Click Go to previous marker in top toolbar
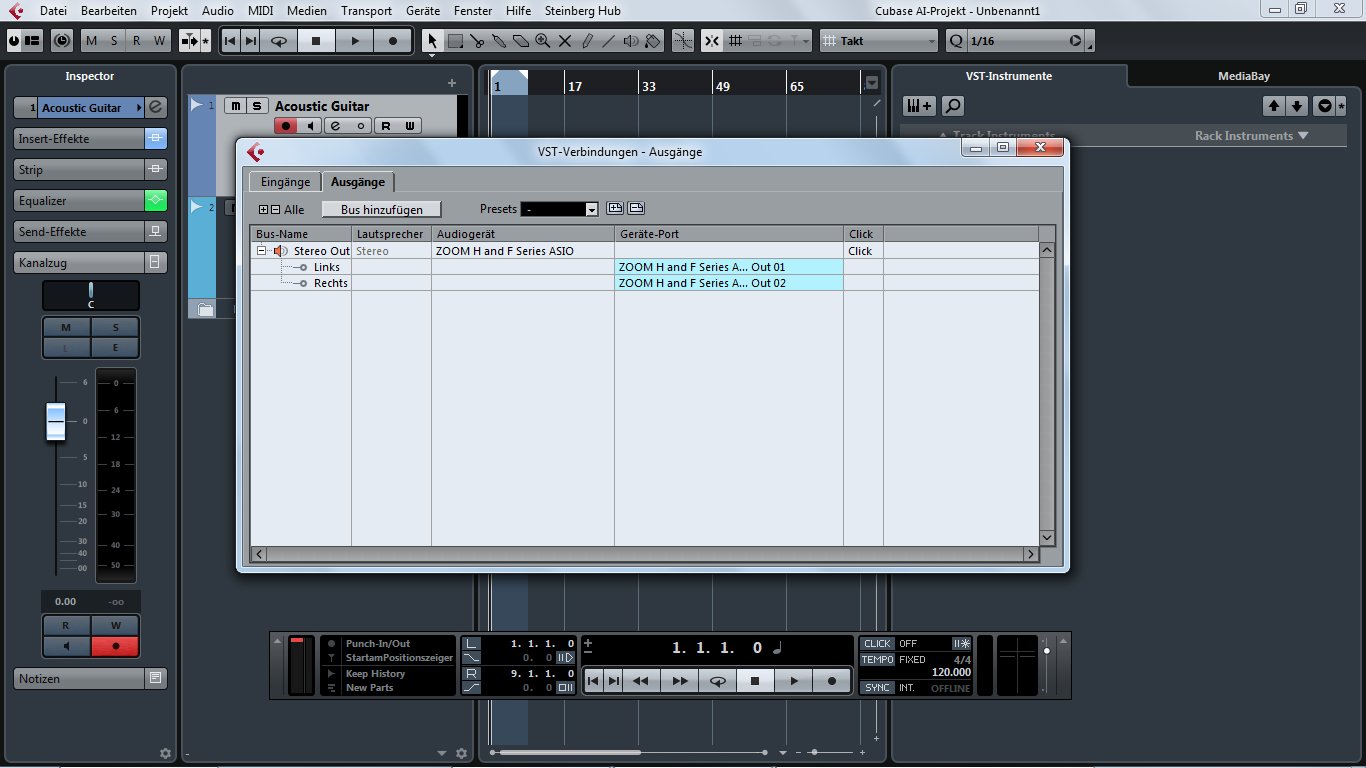 [230, 41]
